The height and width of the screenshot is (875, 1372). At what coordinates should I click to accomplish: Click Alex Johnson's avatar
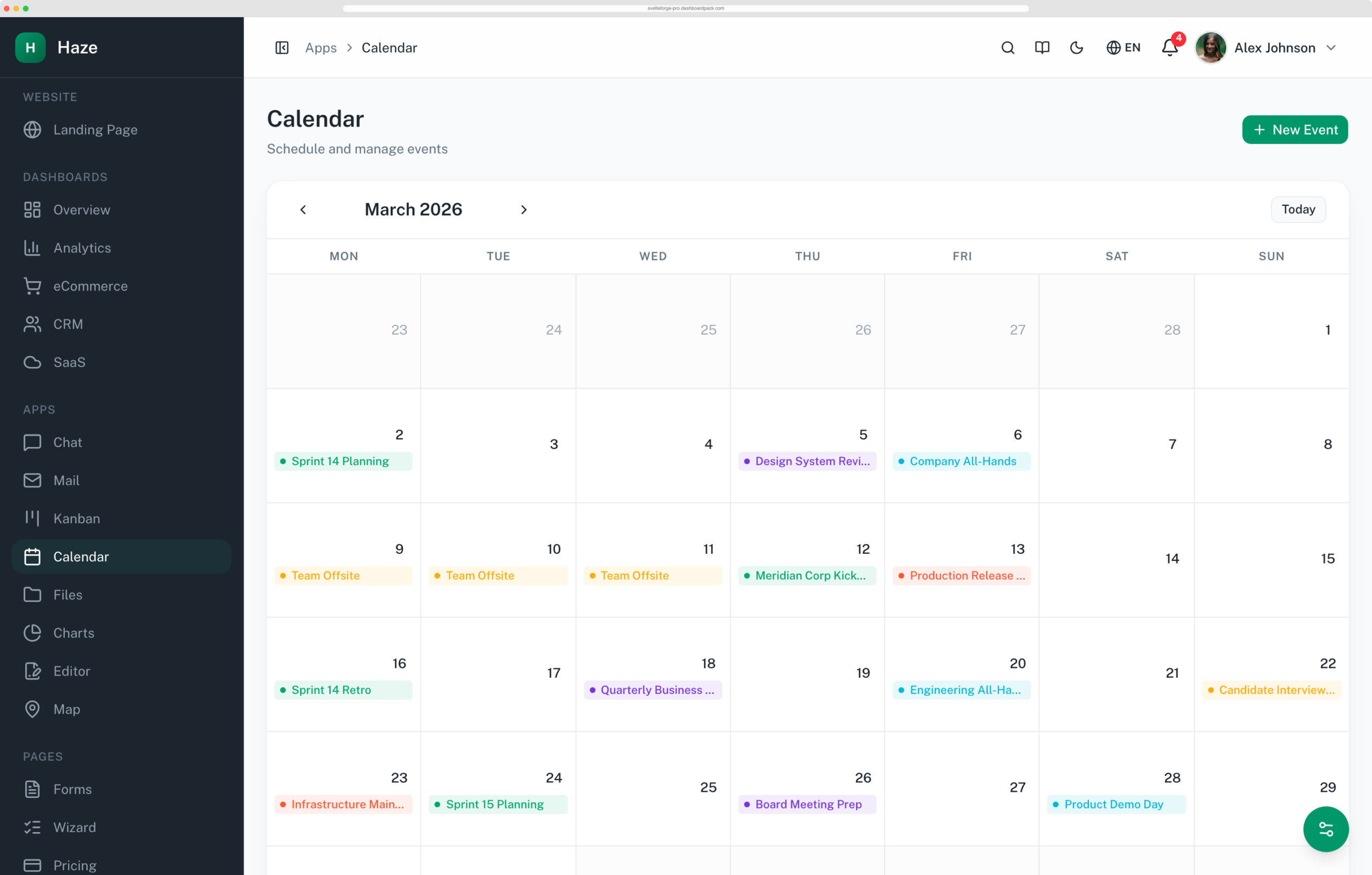point(1210,48)
